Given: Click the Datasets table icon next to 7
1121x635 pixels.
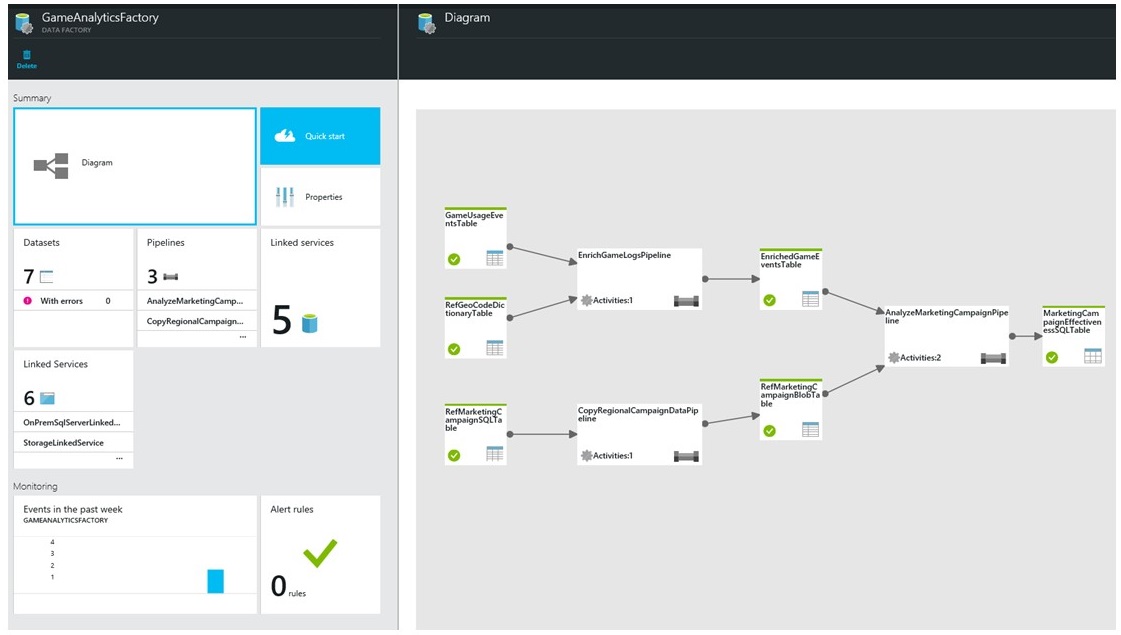Looking at the screenshot, I should coord(46,277).
